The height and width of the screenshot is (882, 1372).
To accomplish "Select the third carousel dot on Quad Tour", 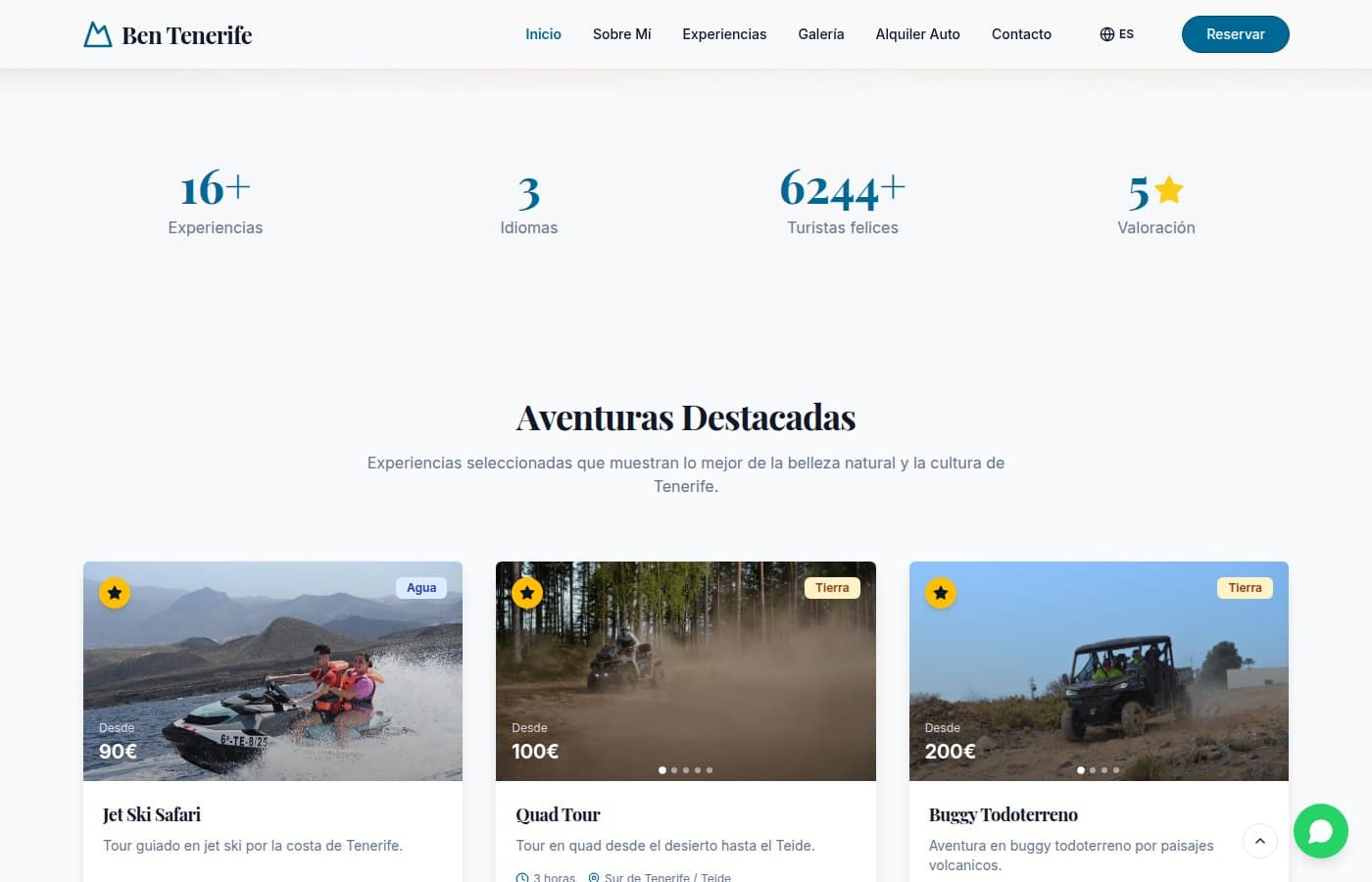I will [685, 770].
